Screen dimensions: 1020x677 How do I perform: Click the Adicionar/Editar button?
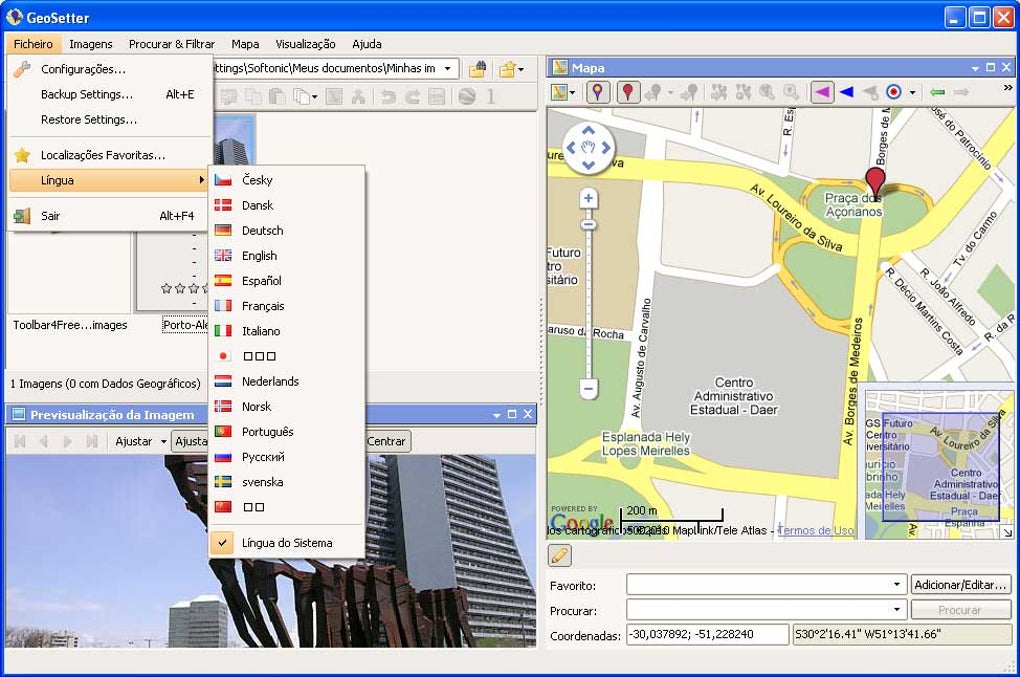tap(961, 584)
